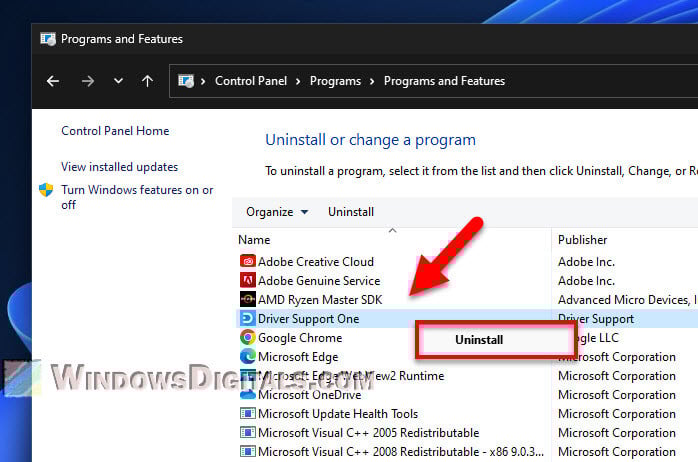Open Turn Windows features on or off

[x=137, y=197]
